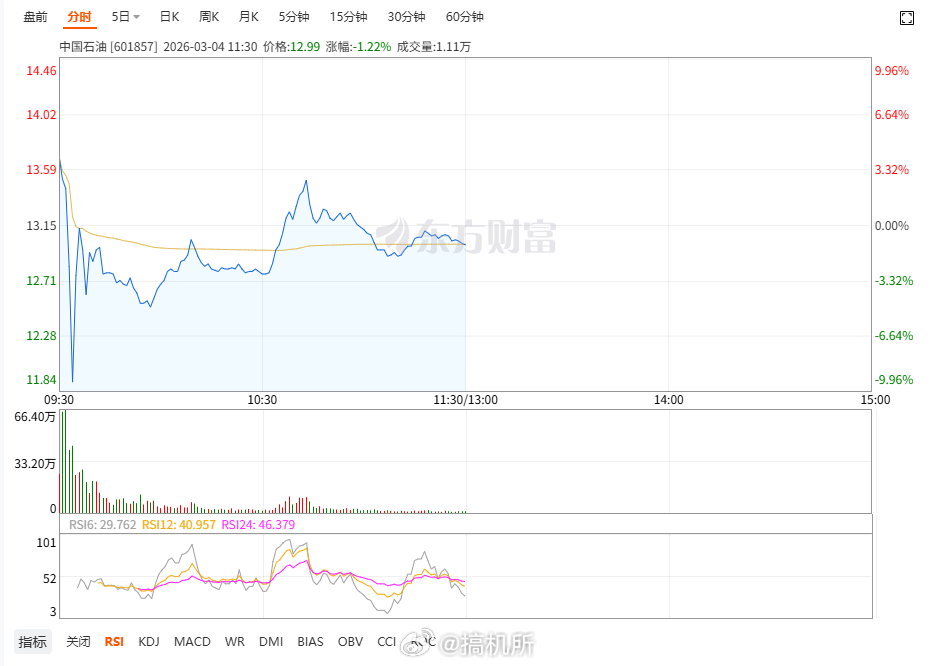Switch to the 15分钟 chart

[348, 17]
